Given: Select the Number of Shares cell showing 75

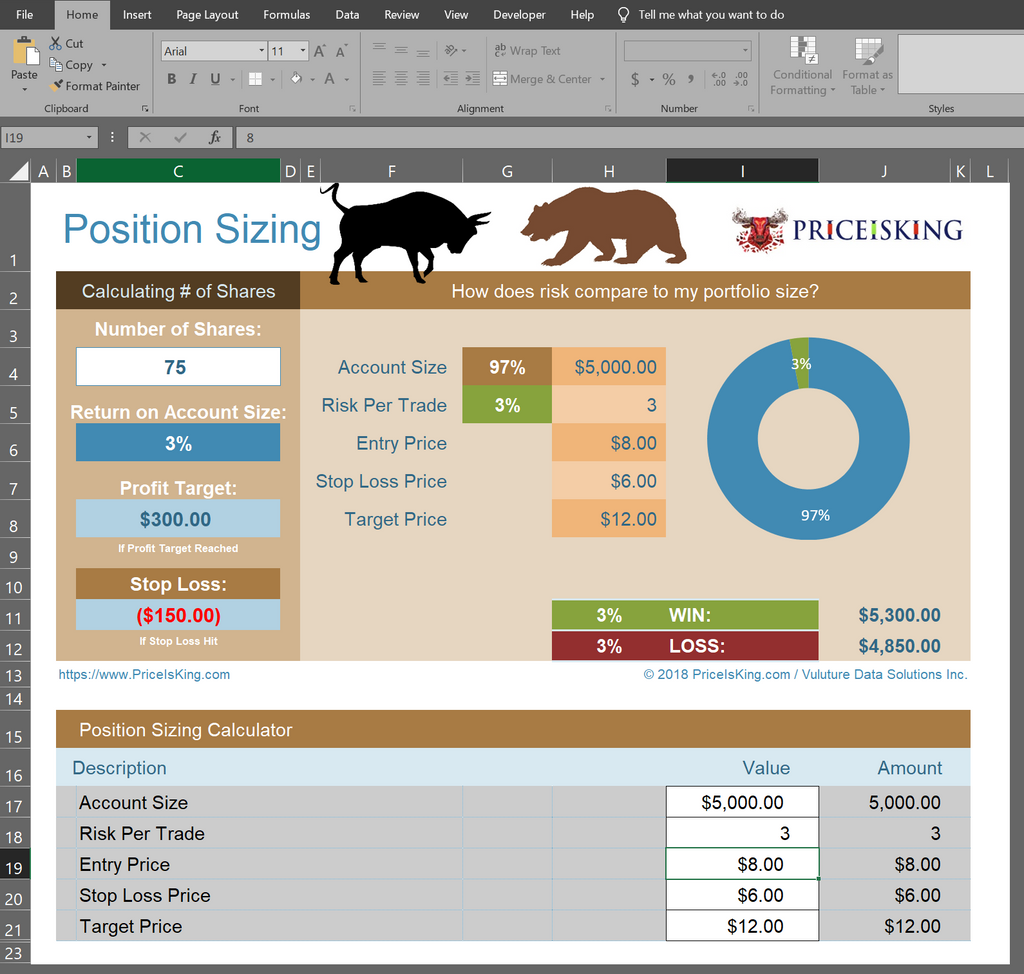Looking at the screenshot, I should coord(178,366).
